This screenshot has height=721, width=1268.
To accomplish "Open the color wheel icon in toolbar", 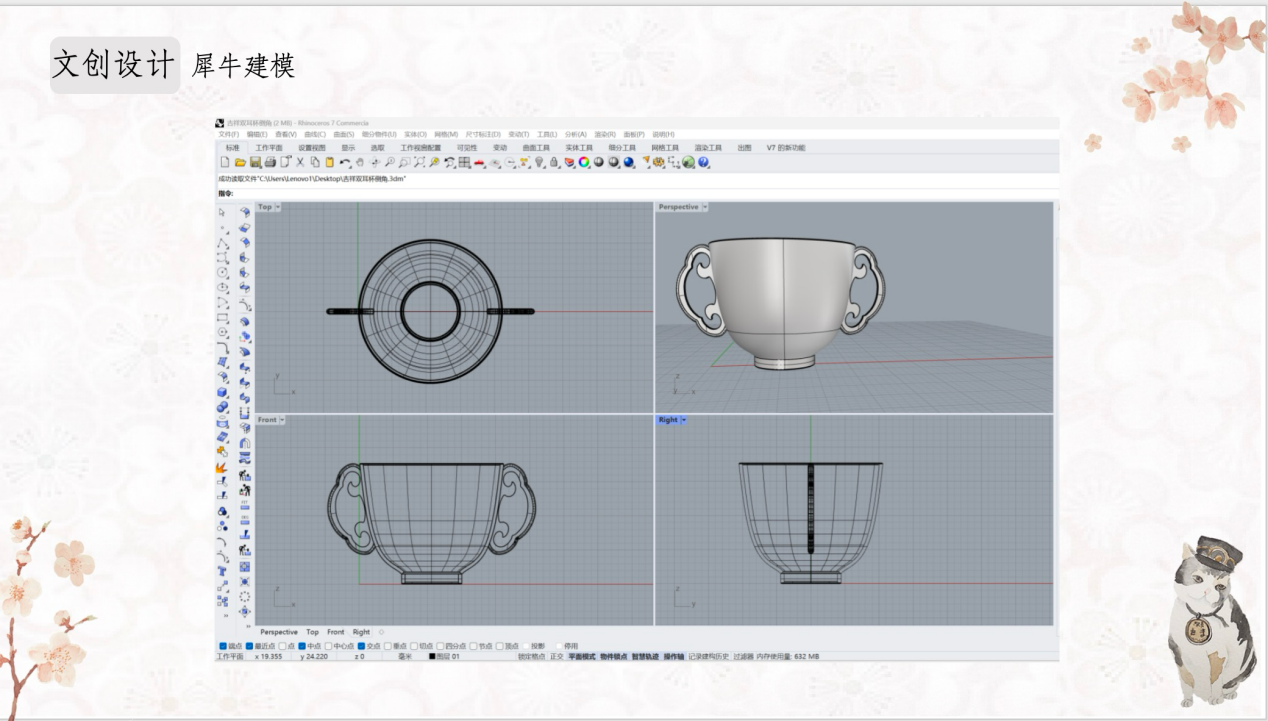I will pos(584,162).
